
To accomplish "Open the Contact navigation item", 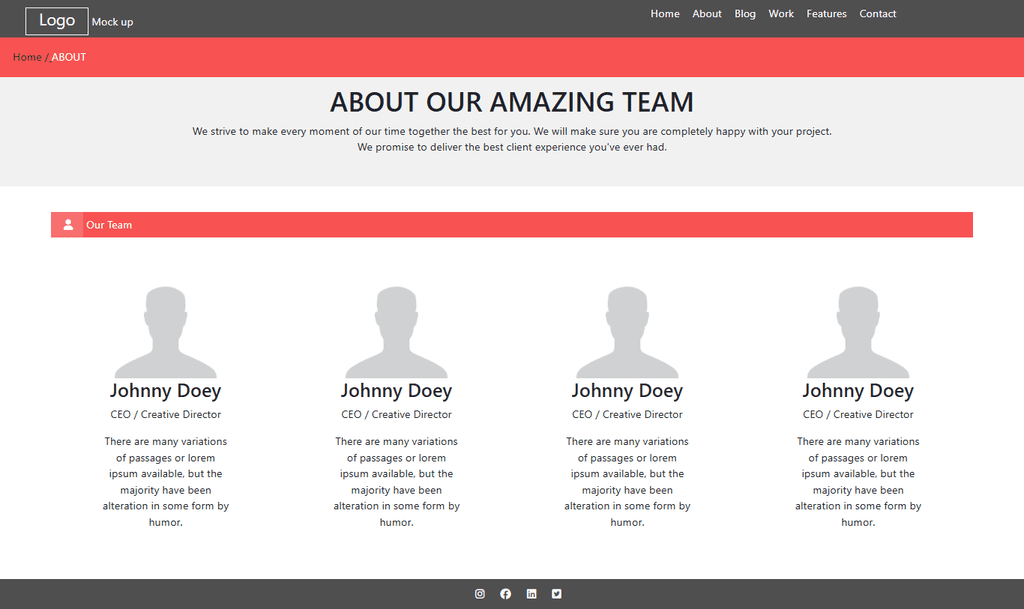I will click(877, 14).
